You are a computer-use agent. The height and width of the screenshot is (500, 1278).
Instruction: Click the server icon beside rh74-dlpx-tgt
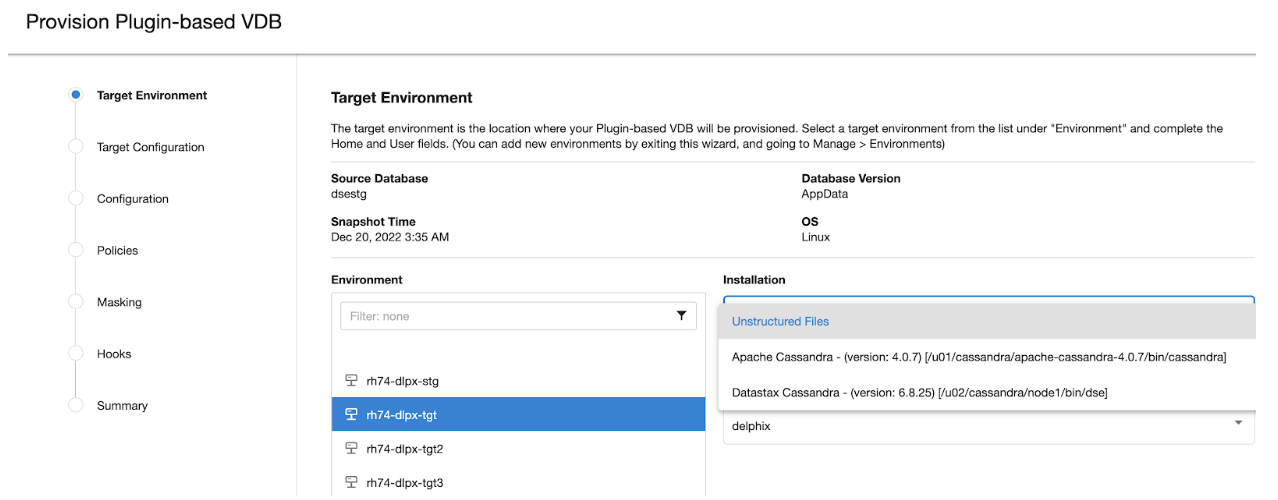(351, 415)
